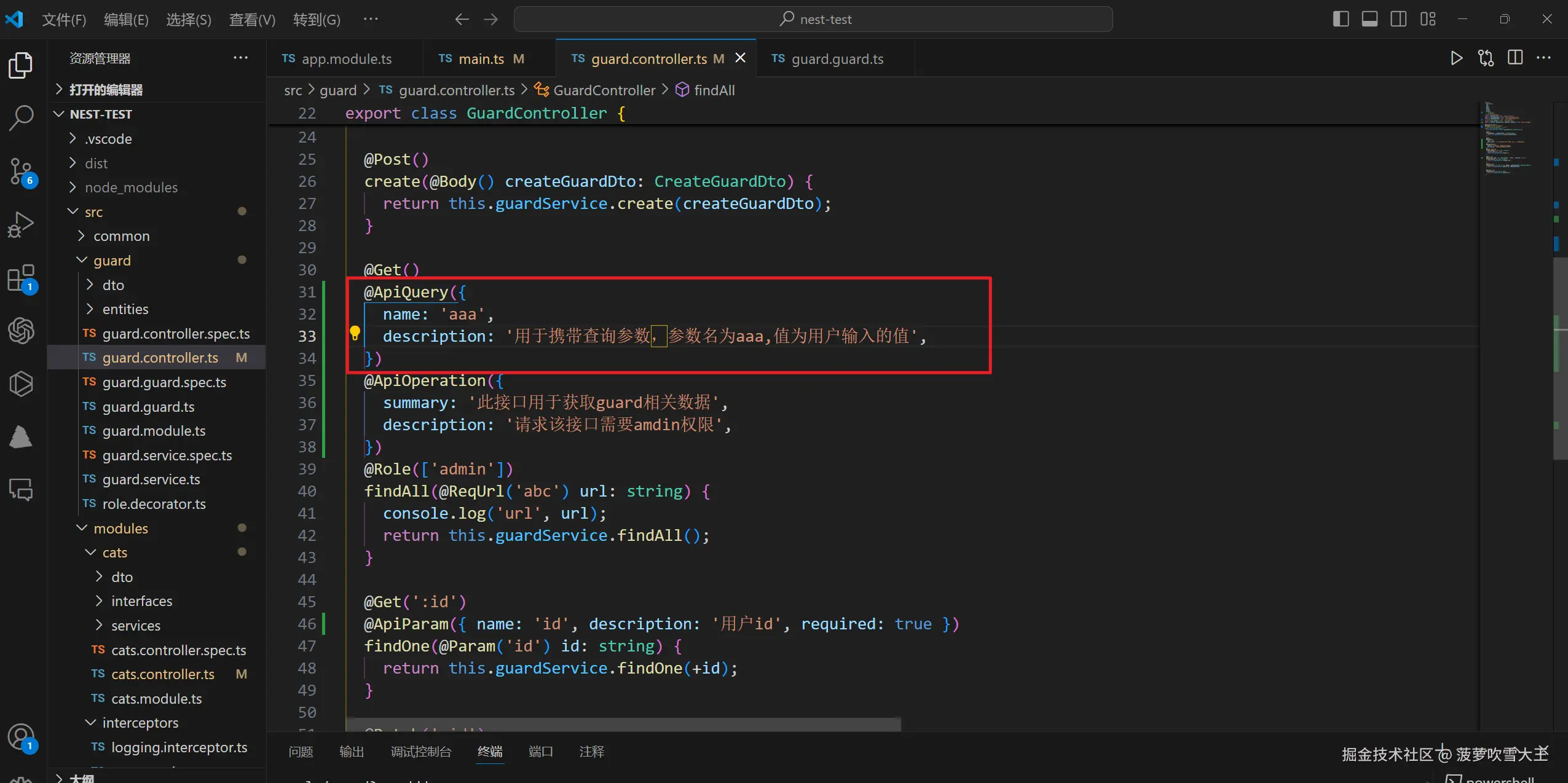Click GuardController in the breadcrumb

point(604,90)
